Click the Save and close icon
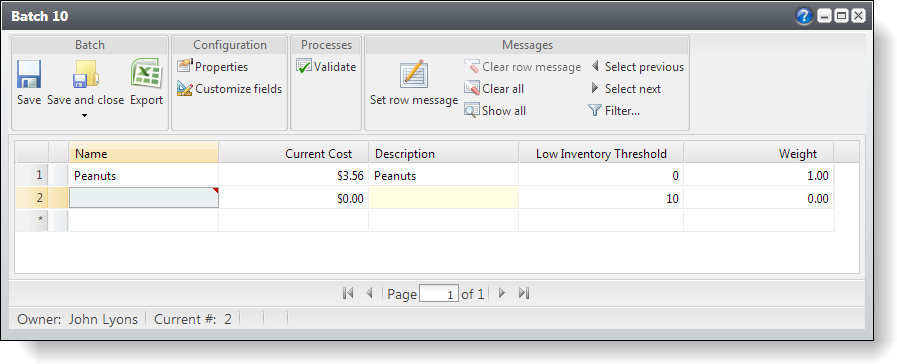This screenshot has height=364, width=897. [85, 74]
